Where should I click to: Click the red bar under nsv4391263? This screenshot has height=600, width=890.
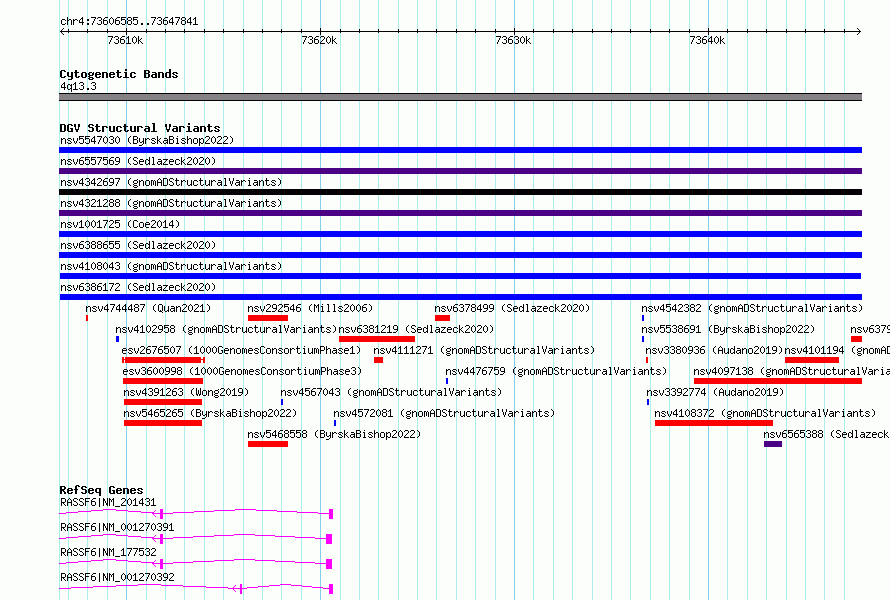(x=163, y=402)
